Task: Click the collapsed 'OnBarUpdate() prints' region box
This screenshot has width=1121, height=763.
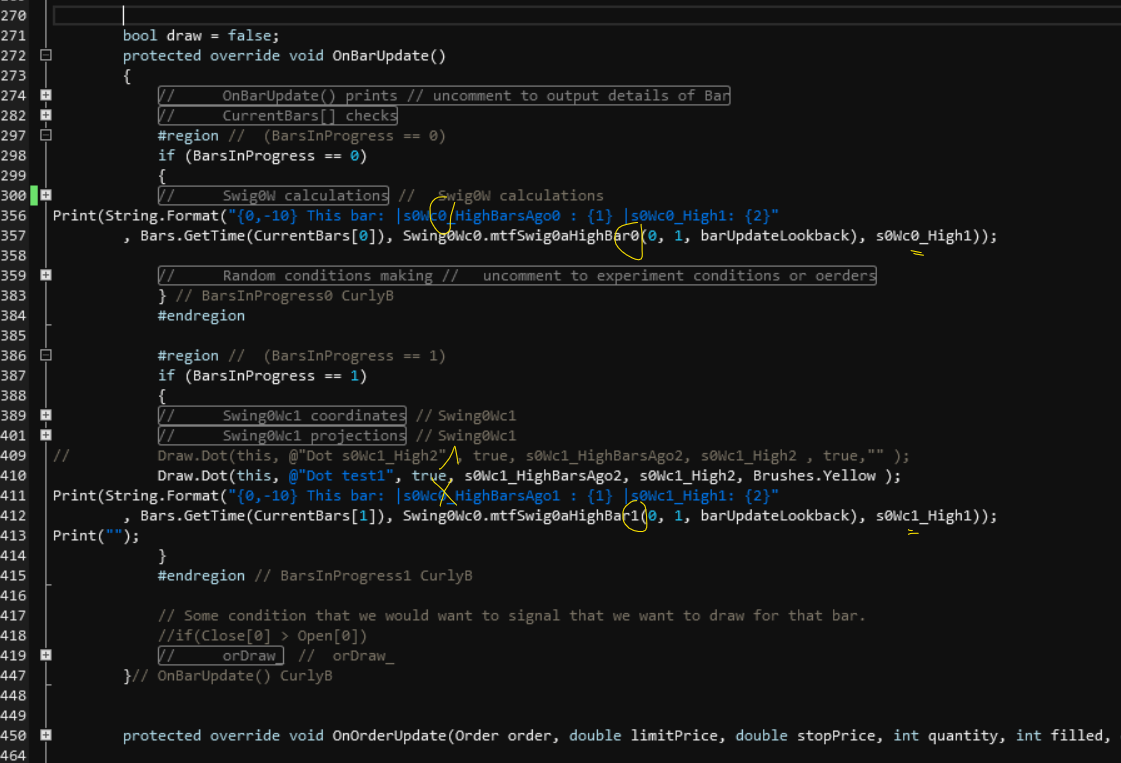Action: tap(444, 95)
